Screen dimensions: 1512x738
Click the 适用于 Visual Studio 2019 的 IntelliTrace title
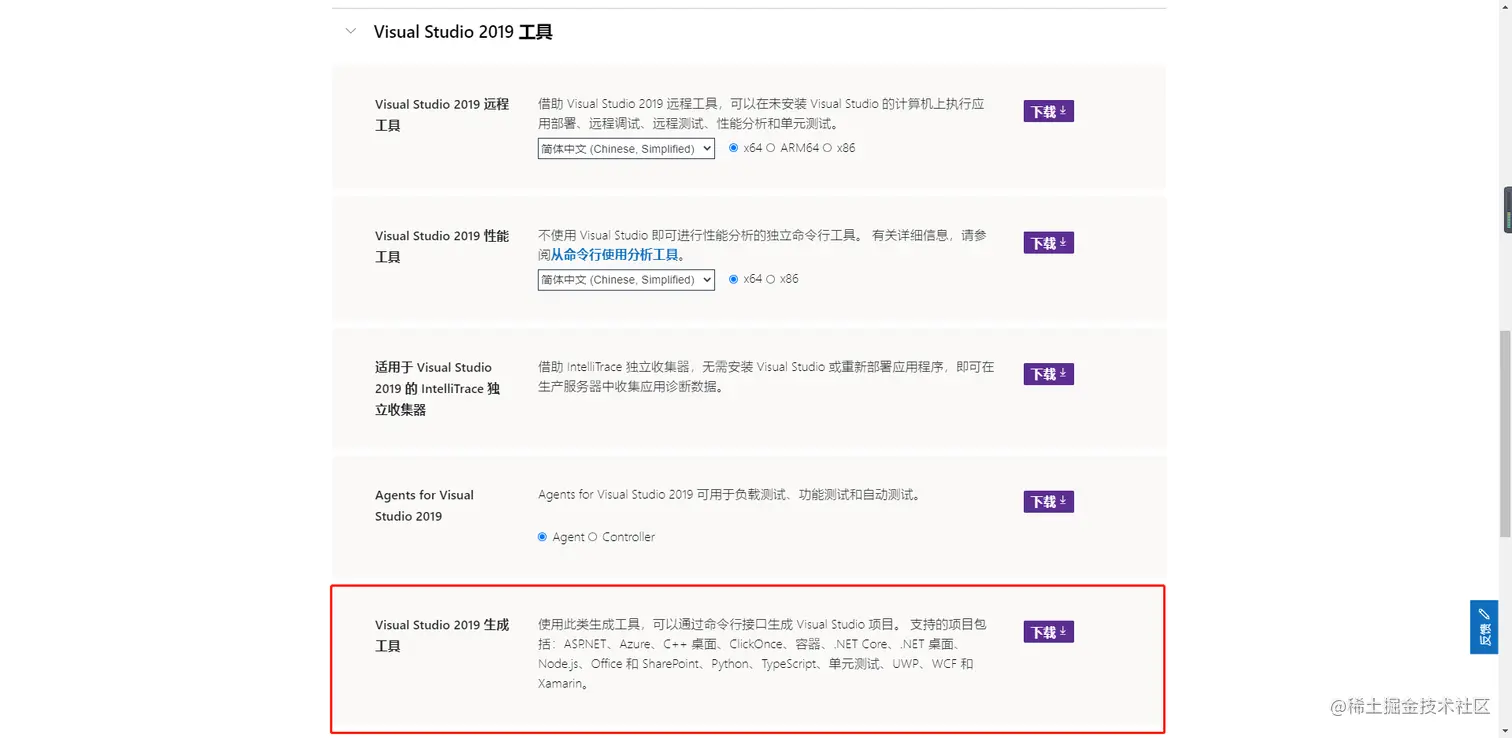click(x=438, y=388)
